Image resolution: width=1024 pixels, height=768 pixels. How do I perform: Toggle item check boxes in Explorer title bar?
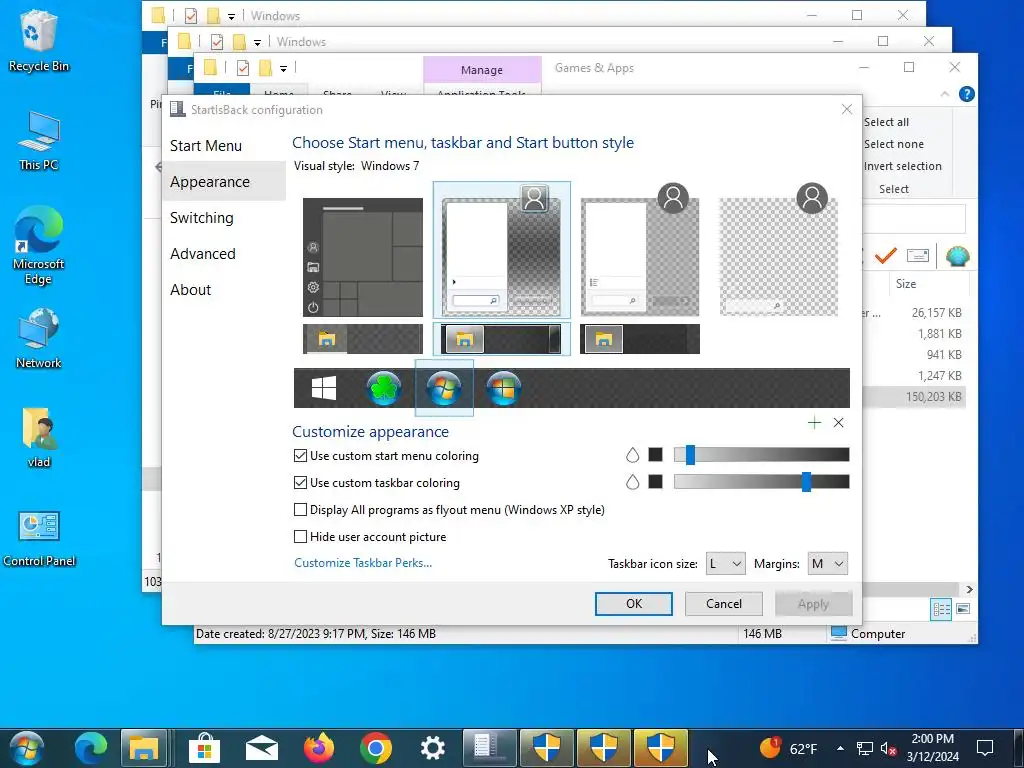242,68
